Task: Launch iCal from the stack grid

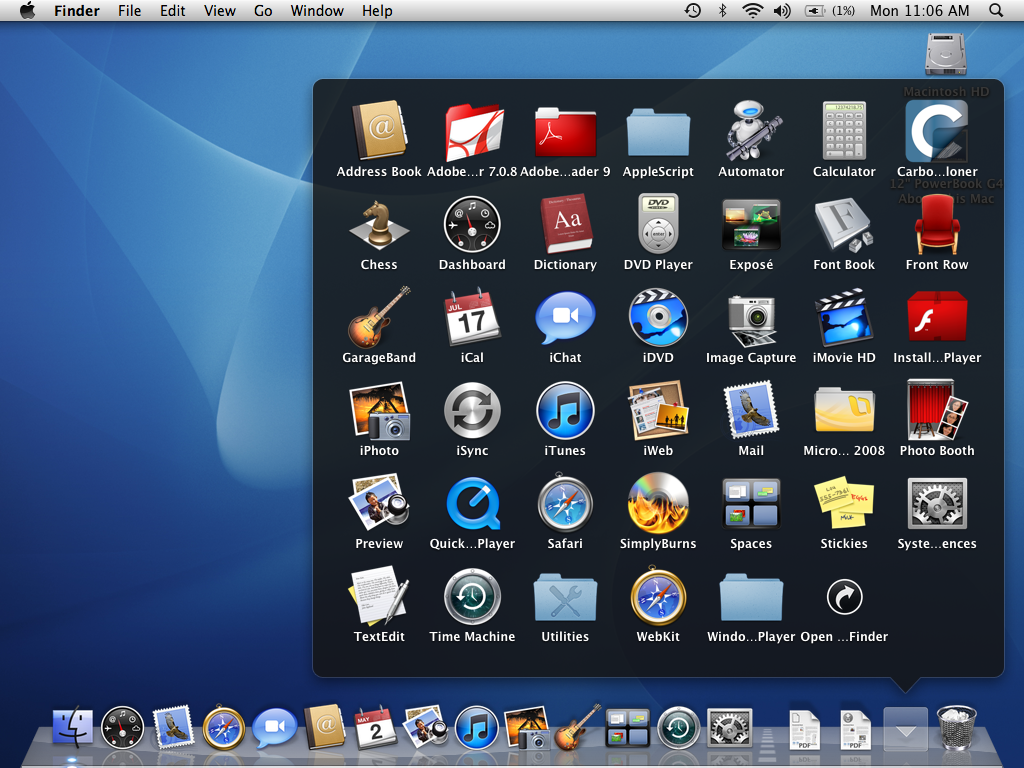Action: pos(472,317)
